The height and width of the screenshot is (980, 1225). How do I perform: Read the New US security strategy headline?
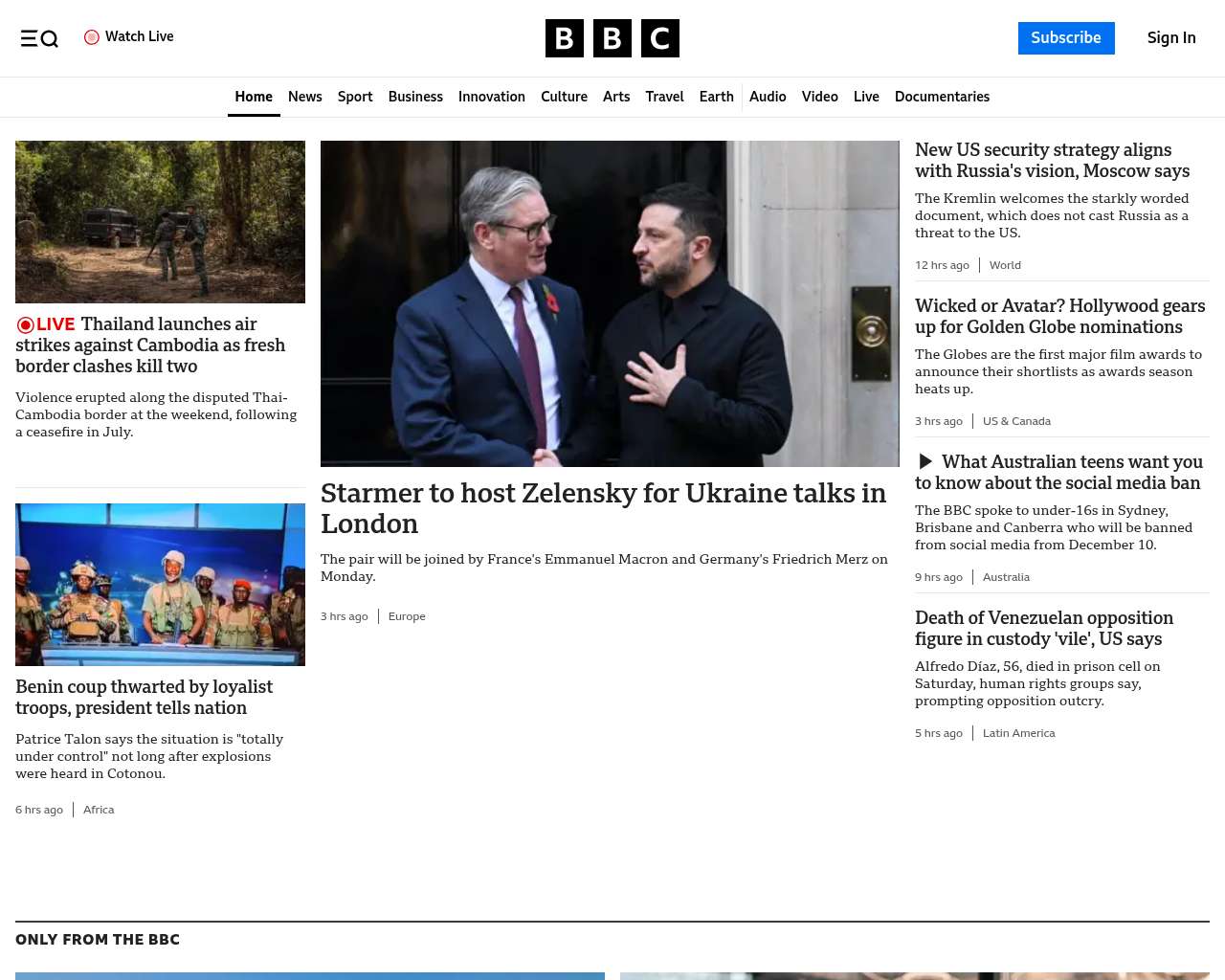(1052, 161)
